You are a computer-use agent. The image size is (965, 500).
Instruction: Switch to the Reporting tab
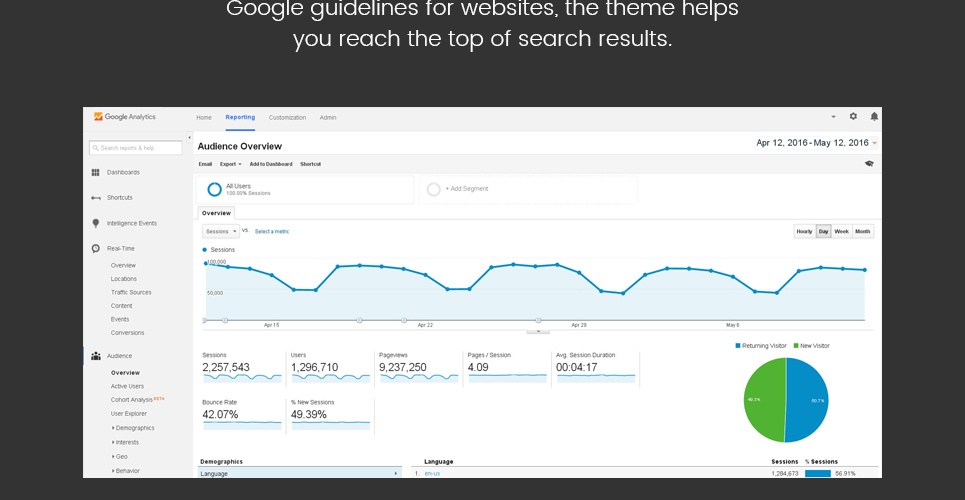pyautogui.click(x=240, y=117)
